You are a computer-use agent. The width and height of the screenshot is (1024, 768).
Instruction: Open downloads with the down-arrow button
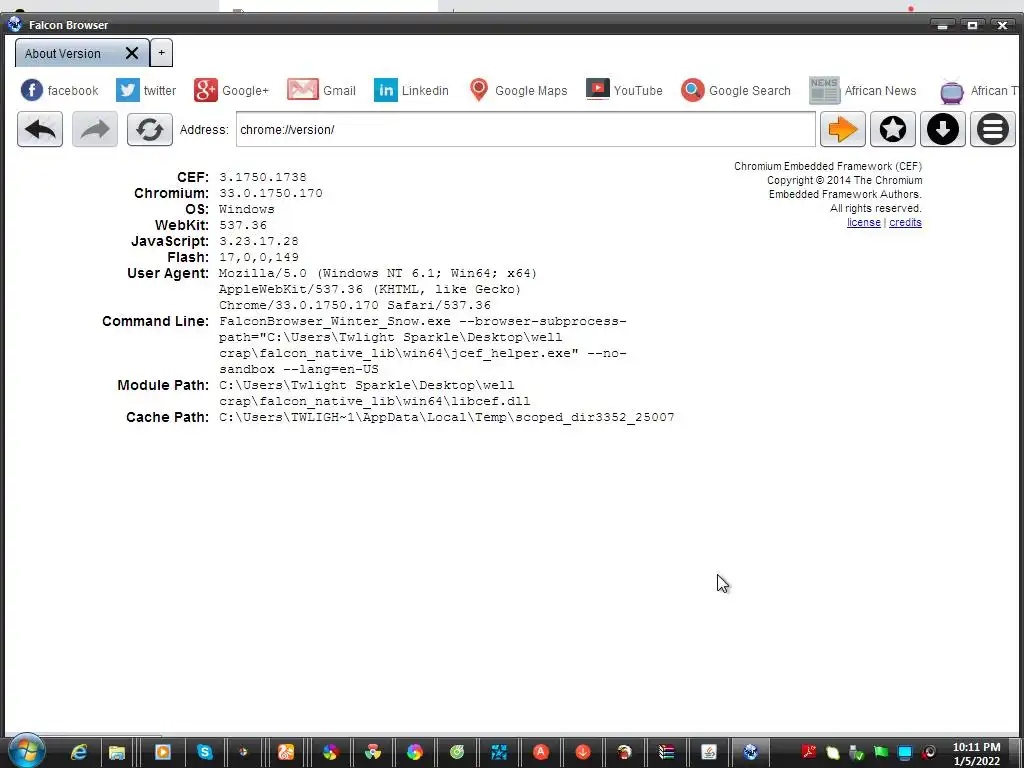coord(942,129)
